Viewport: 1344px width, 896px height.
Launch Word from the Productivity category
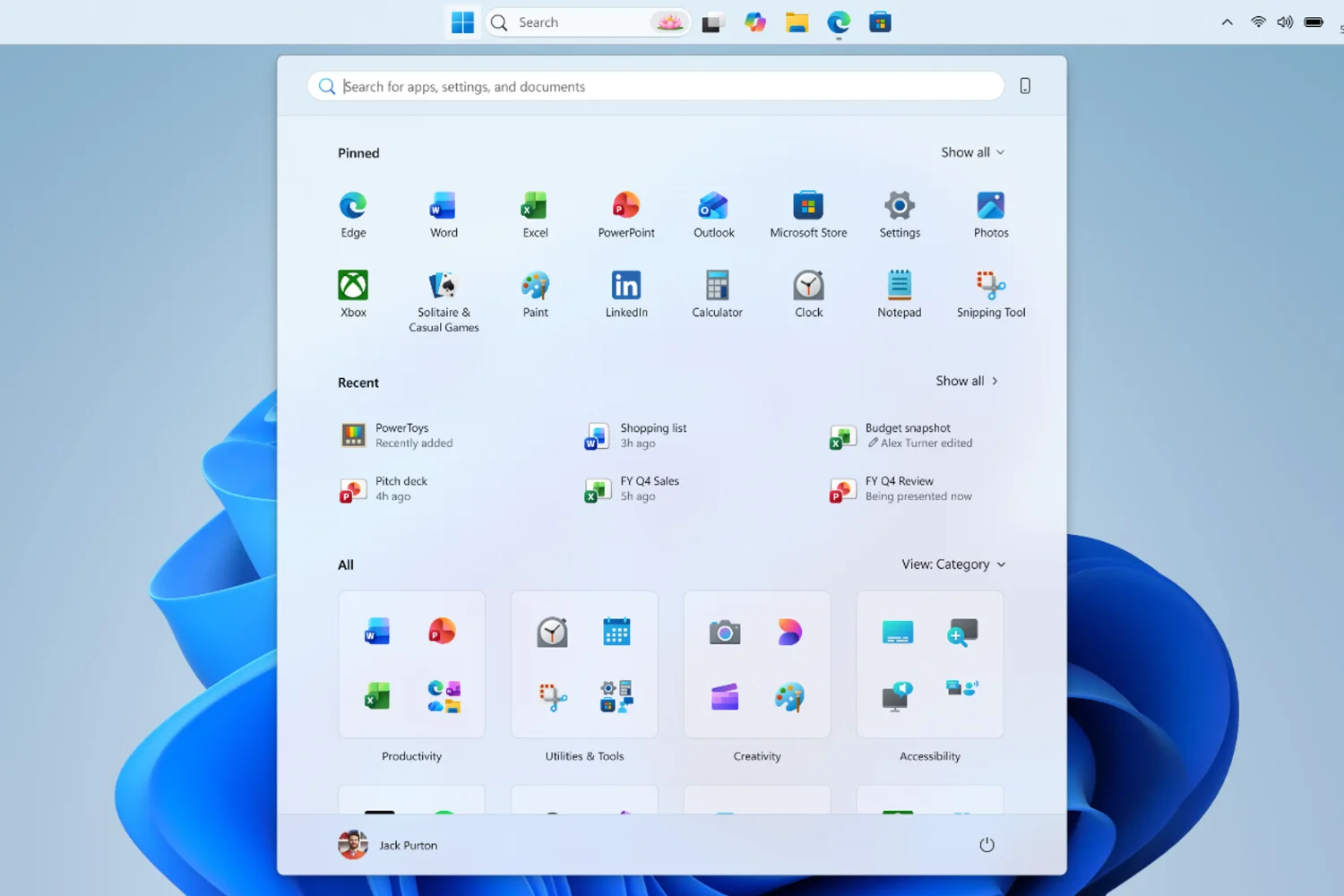click(x=377, y=632)
